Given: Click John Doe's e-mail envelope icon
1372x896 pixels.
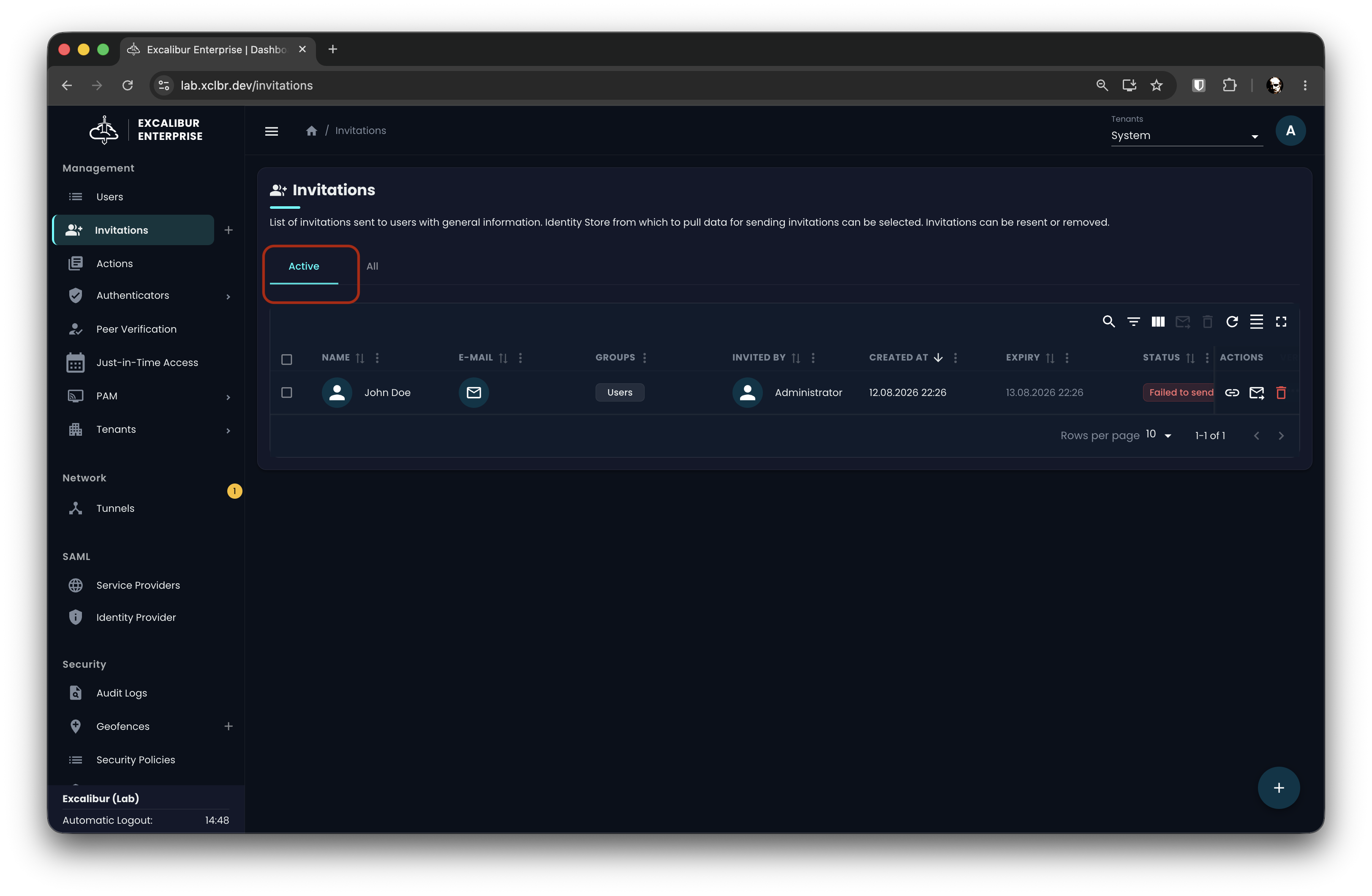Looking at the screenshot, I should [474, 392].
